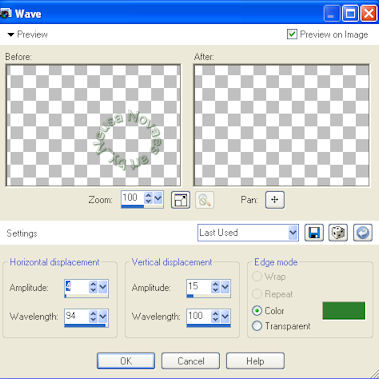Click the Horizontal displacement Amplitude field
This screenshot has height=379, width=379.
(x=77, y=286)
